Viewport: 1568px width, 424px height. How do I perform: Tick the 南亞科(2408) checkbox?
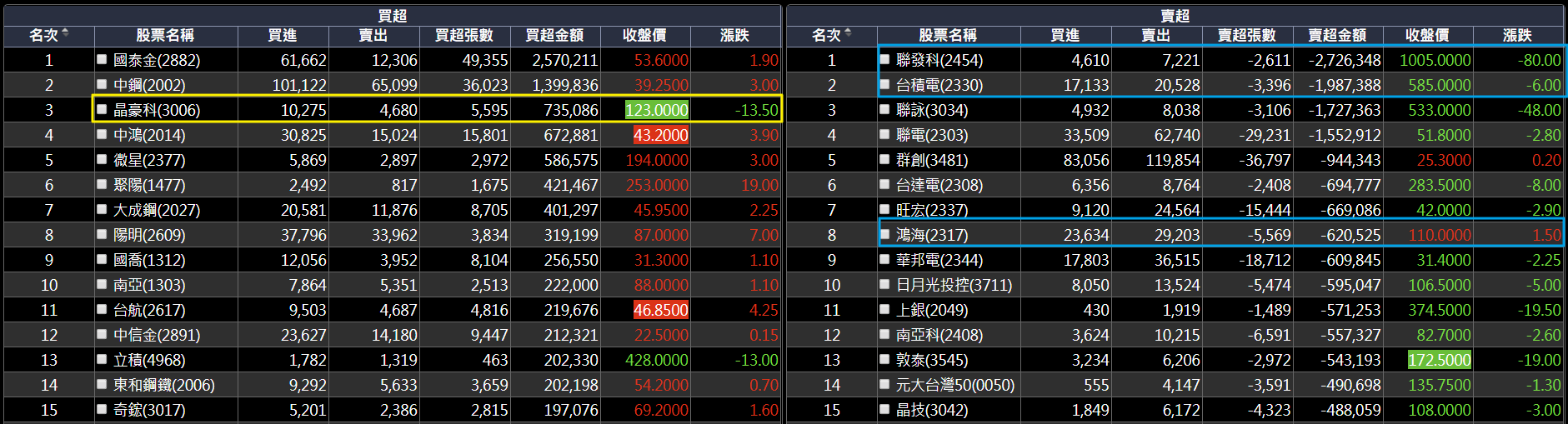884,334
